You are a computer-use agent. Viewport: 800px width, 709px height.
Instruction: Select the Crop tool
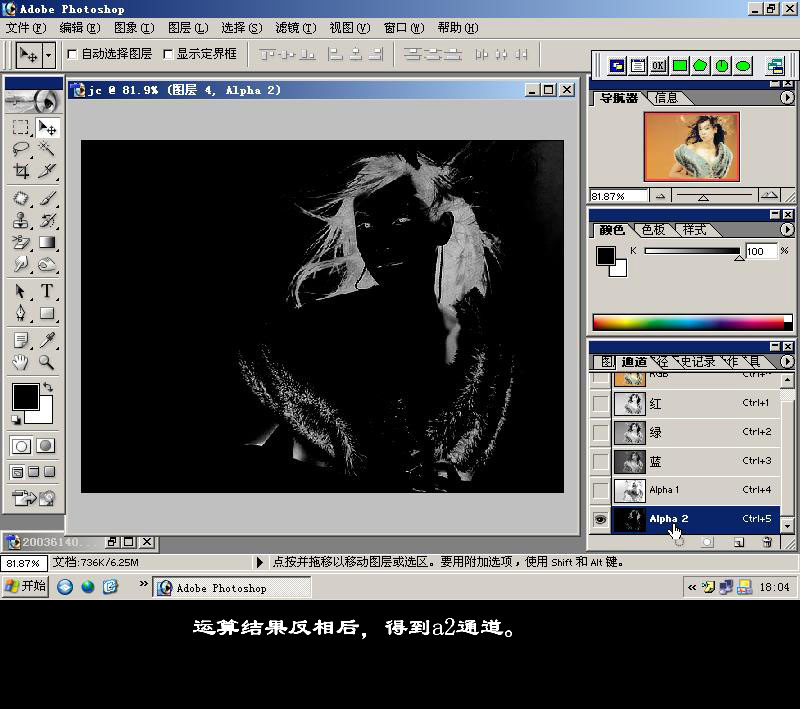[x=21, y=170]
